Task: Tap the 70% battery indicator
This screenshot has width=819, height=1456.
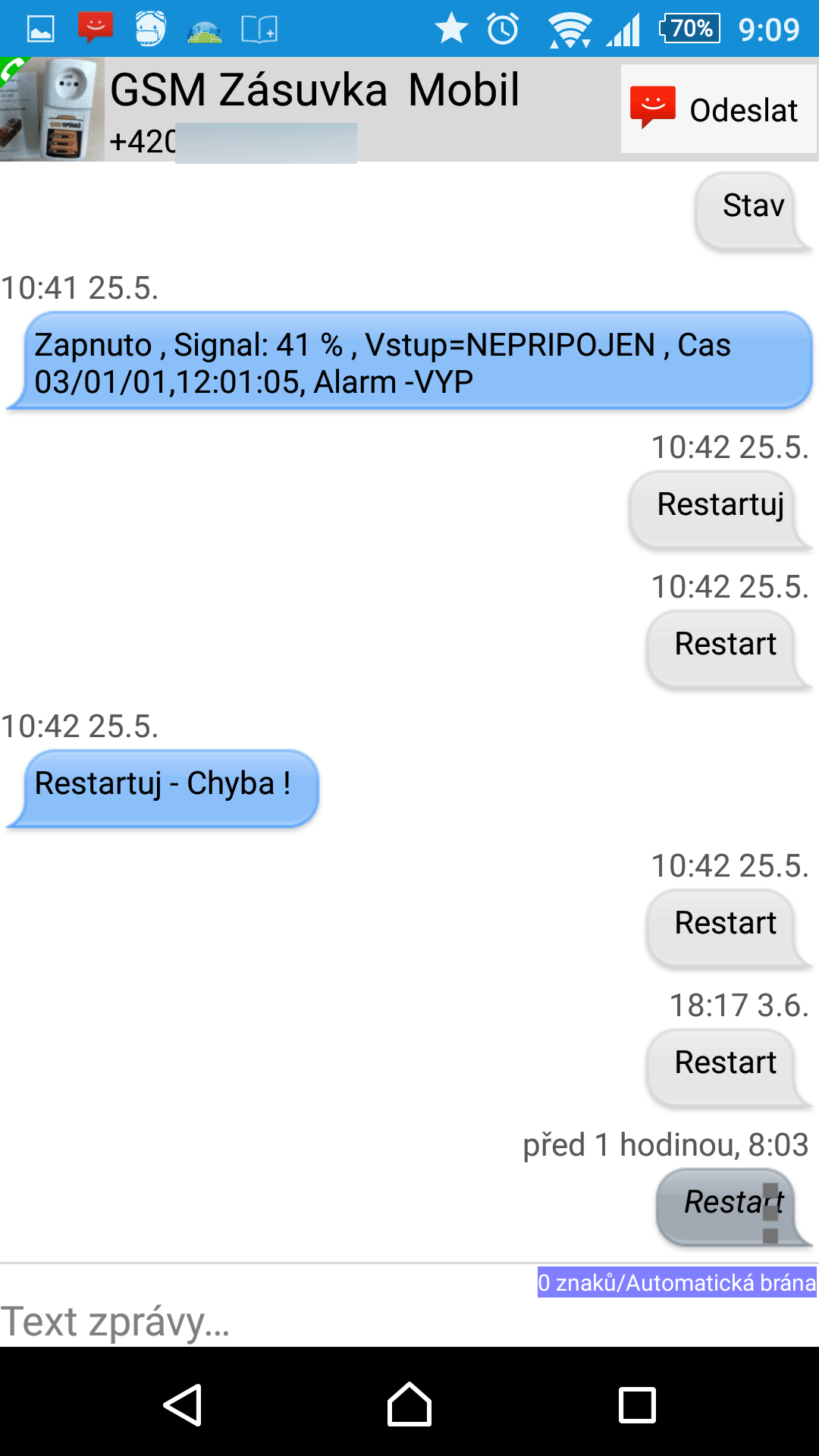Action: coord(689,29)
